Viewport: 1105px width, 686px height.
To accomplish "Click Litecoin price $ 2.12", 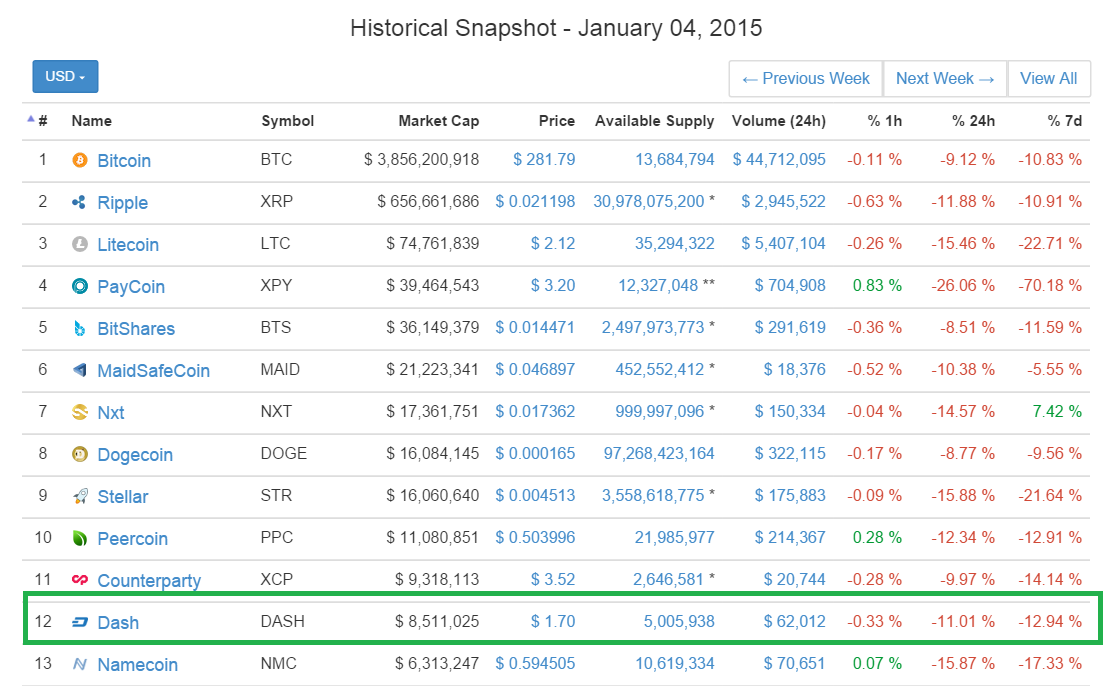I will (552, 243).
